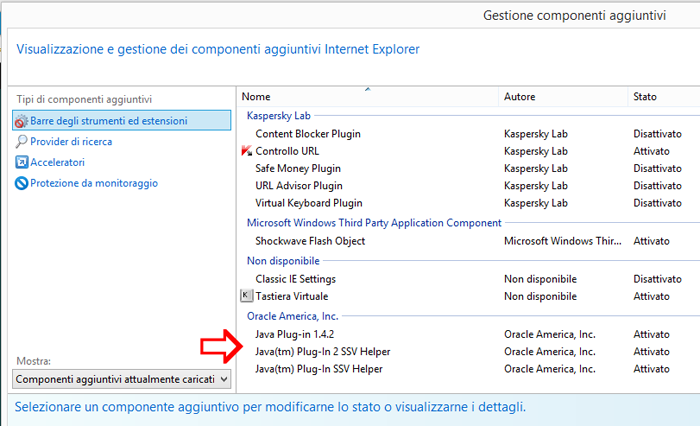Viewport: 700px width, 426px height.
Task: Click the Kaspersky icon next to Controllo URL
Action: (x=247, y=151)
